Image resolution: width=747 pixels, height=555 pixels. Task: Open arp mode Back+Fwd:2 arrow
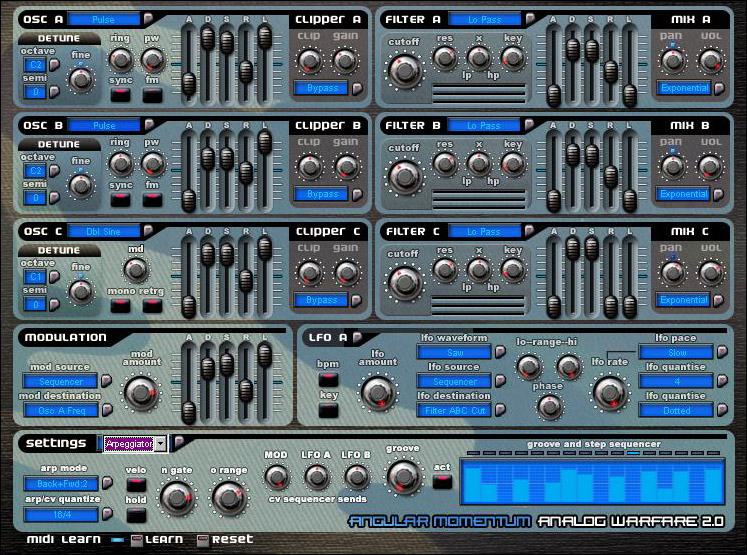[x=107, y=483]
